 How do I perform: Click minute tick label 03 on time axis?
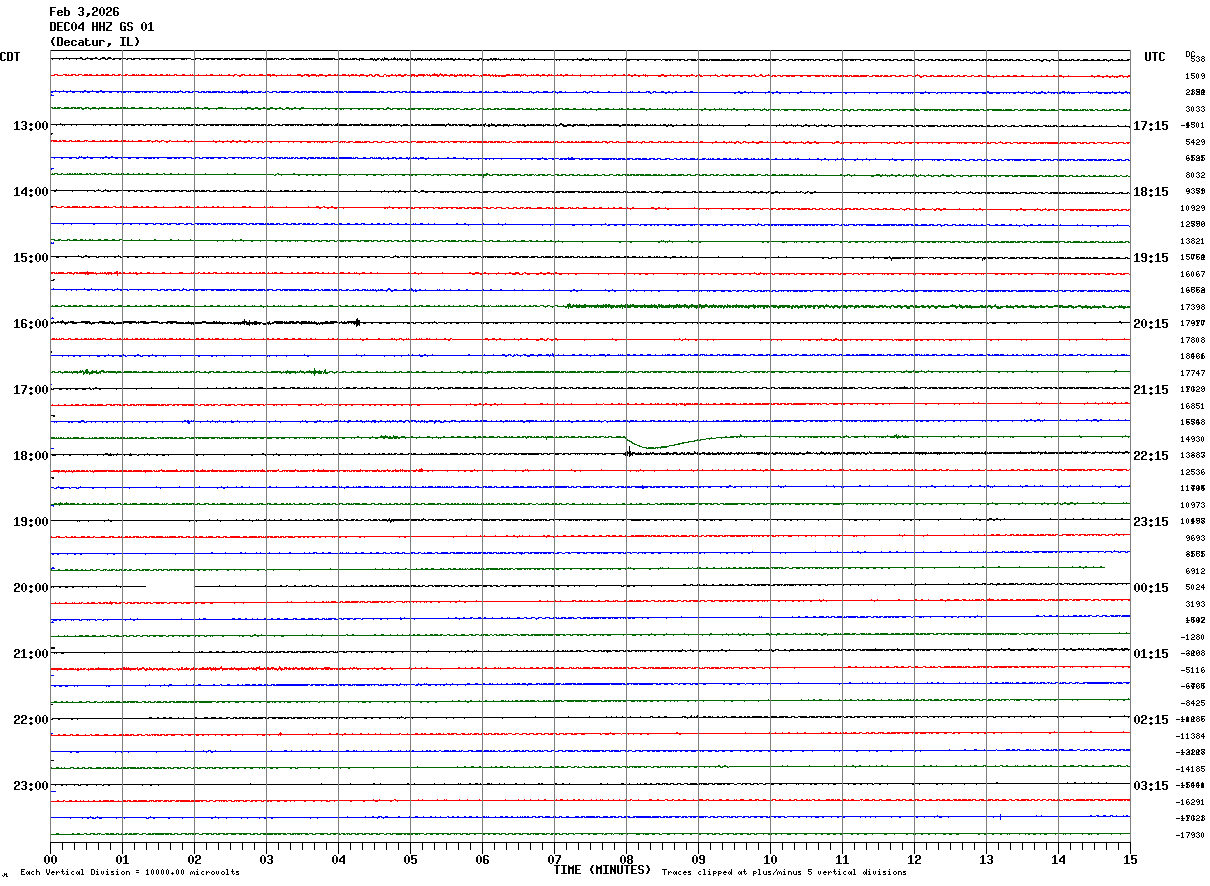pos(266,859)
